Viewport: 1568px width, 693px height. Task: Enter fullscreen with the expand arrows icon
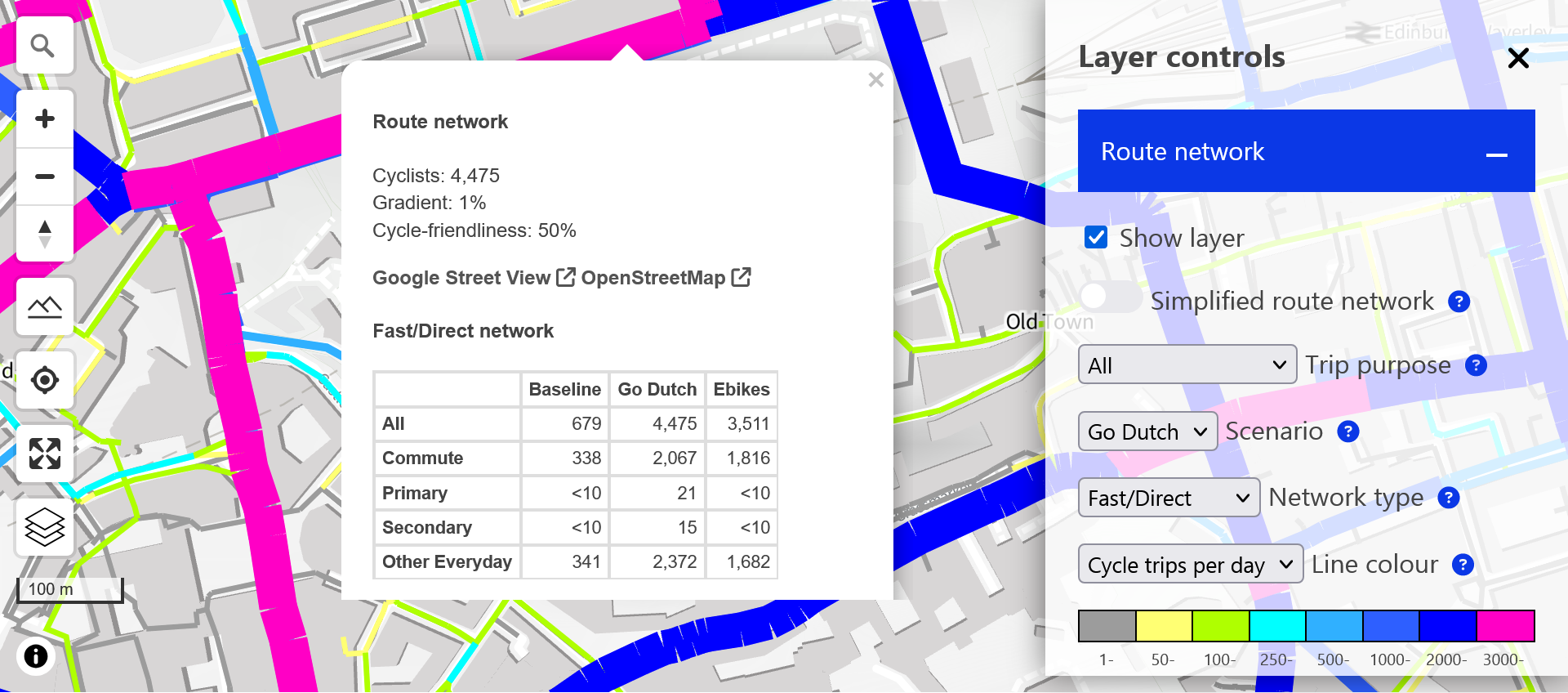coord(45,454)
